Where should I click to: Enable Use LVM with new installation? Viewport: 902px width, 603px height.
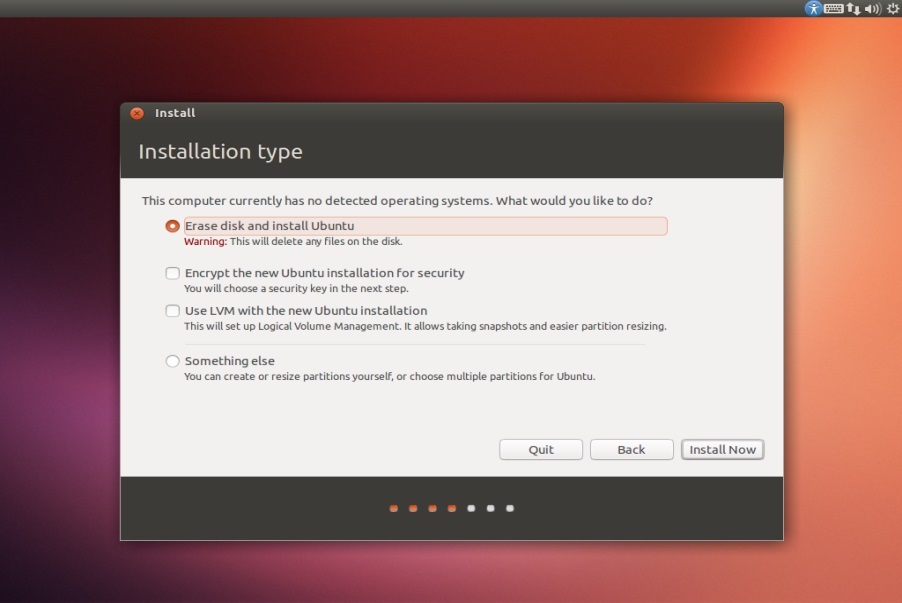tap(173, 311)
